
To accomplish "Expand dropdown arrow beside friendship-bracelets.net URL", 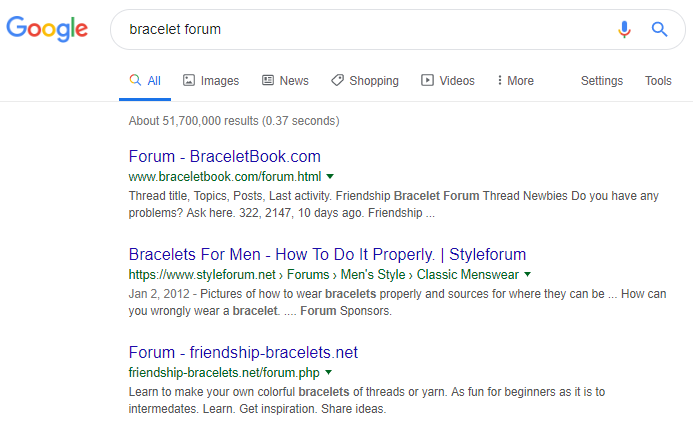I will click(x=328, y=372).
